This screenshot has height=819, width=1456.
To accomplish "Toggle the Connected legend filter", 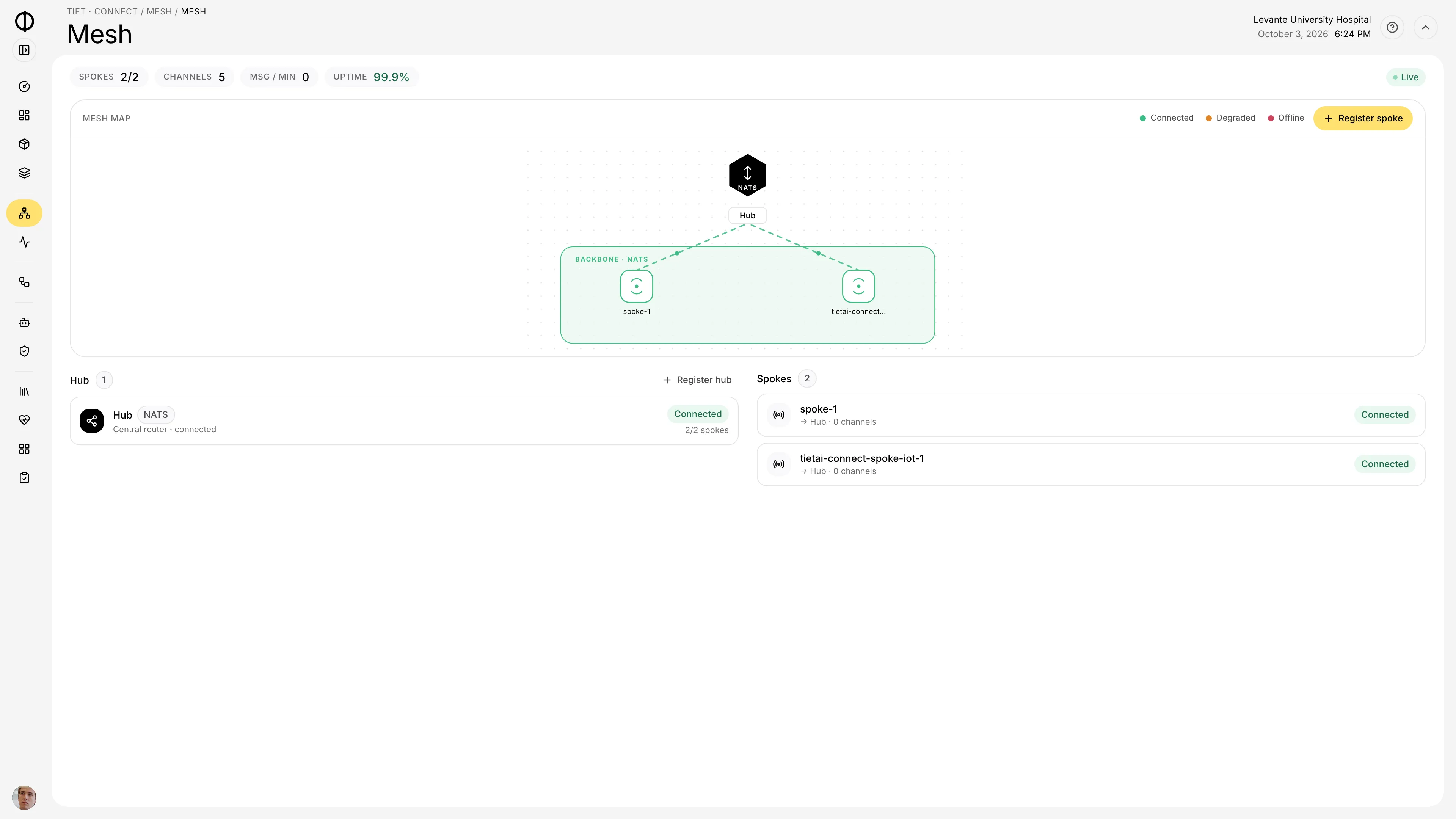I will tap(1166, 118).
